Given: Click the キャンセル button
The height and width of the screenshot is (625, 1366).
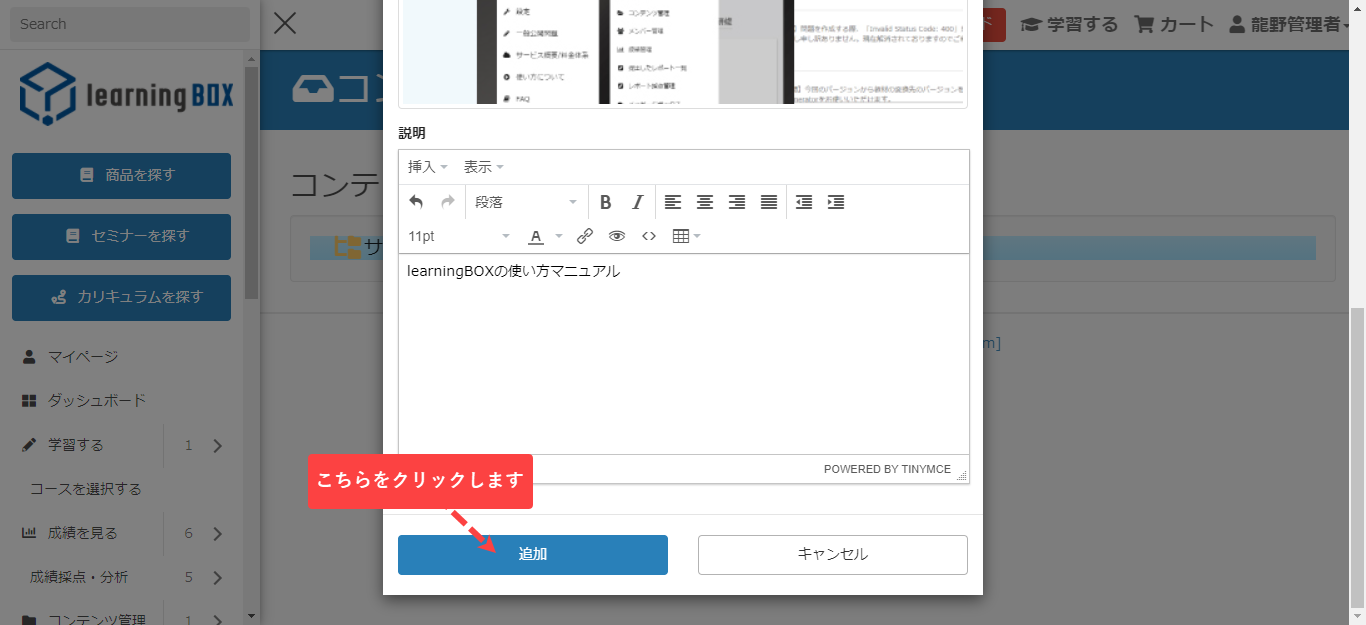Looking at the screenshot, I should click(x=832, y=555).
